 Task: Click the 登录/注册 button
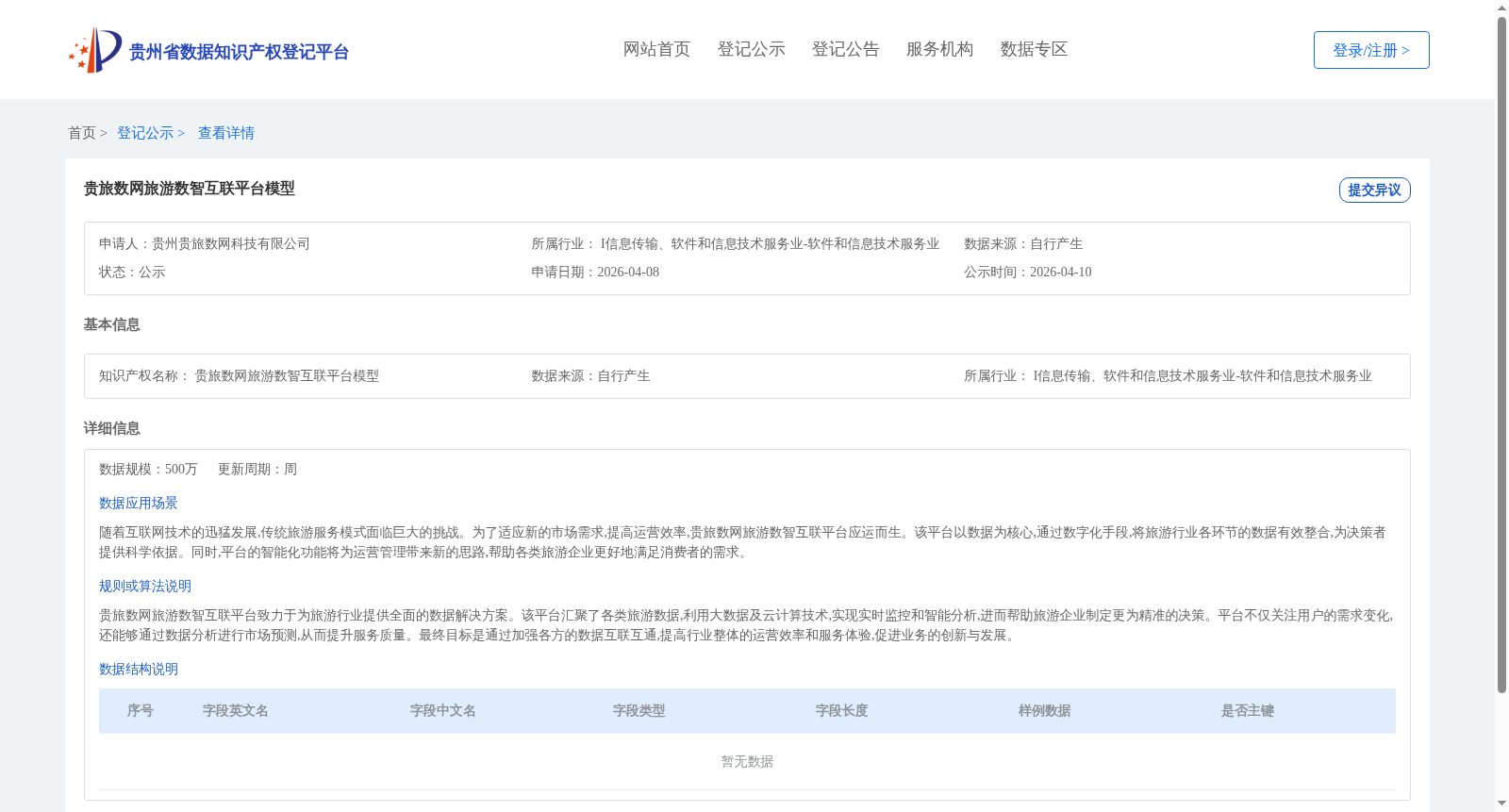tap(1371, 50)
